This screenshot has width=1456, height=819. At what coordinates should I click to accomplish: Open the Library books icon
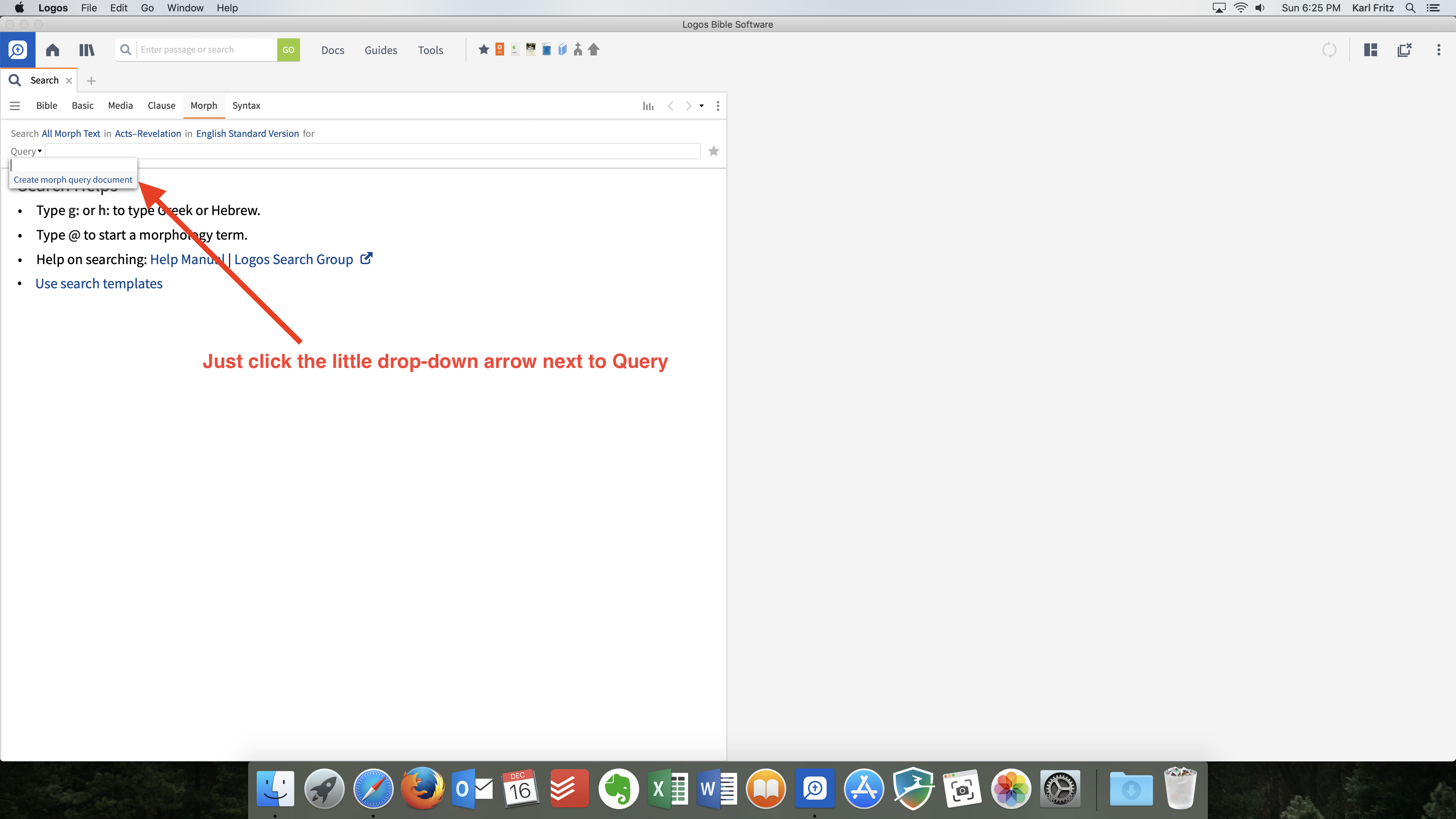[86, 50]
